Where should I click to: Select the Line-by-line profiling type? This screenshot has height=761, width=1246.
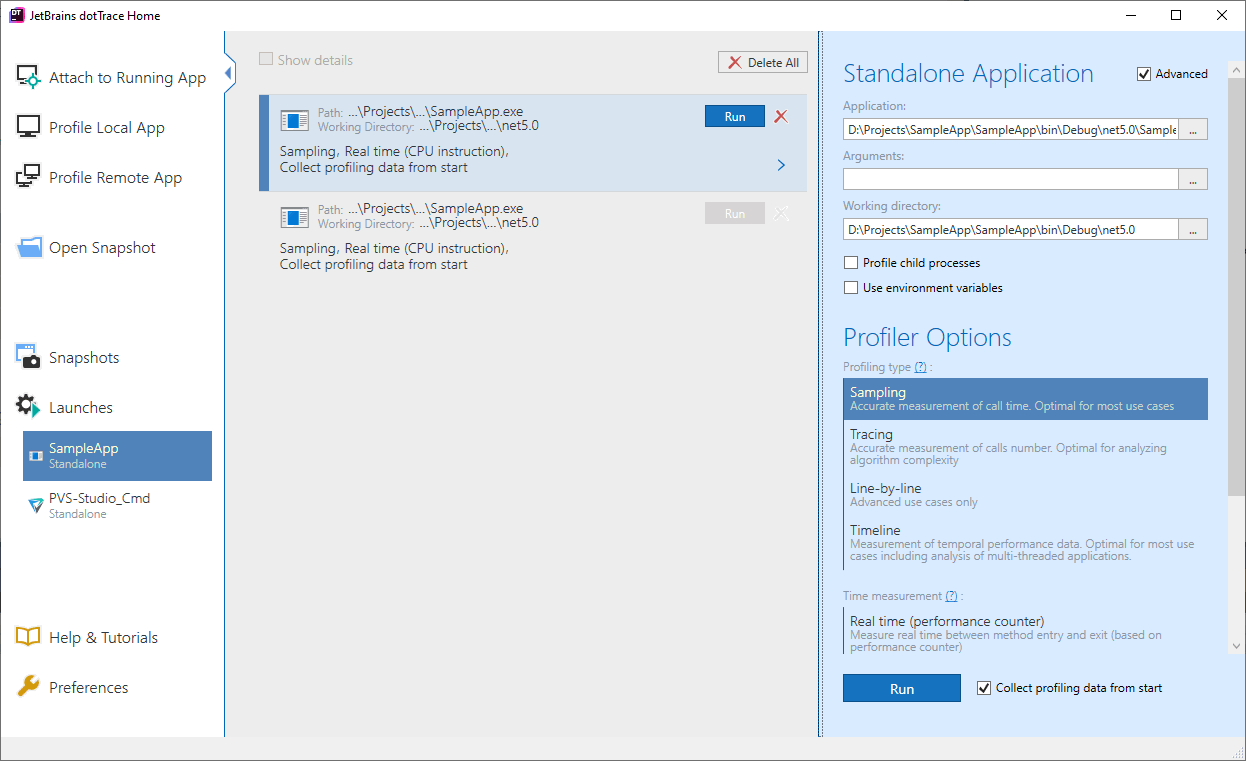(1025, 495)
